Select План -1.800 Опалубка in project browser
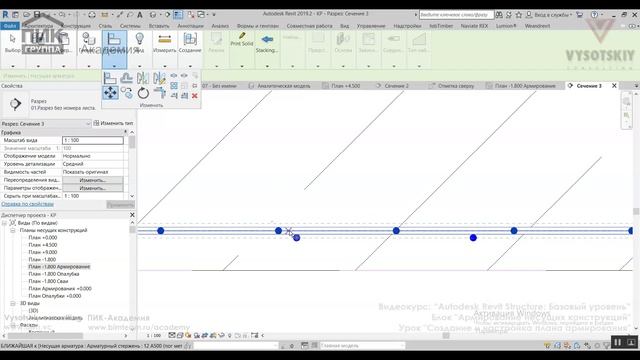Viewport: 640px width, 360px height. (54, 274)
